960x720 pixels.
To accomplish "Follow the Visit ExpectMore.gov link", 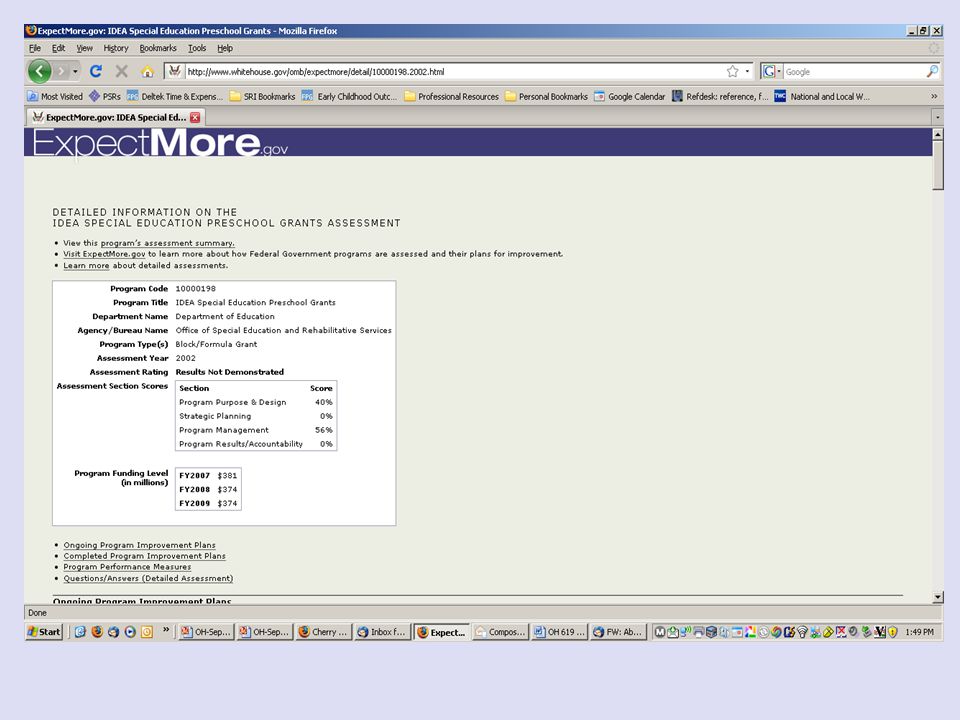I will [104, 254].
